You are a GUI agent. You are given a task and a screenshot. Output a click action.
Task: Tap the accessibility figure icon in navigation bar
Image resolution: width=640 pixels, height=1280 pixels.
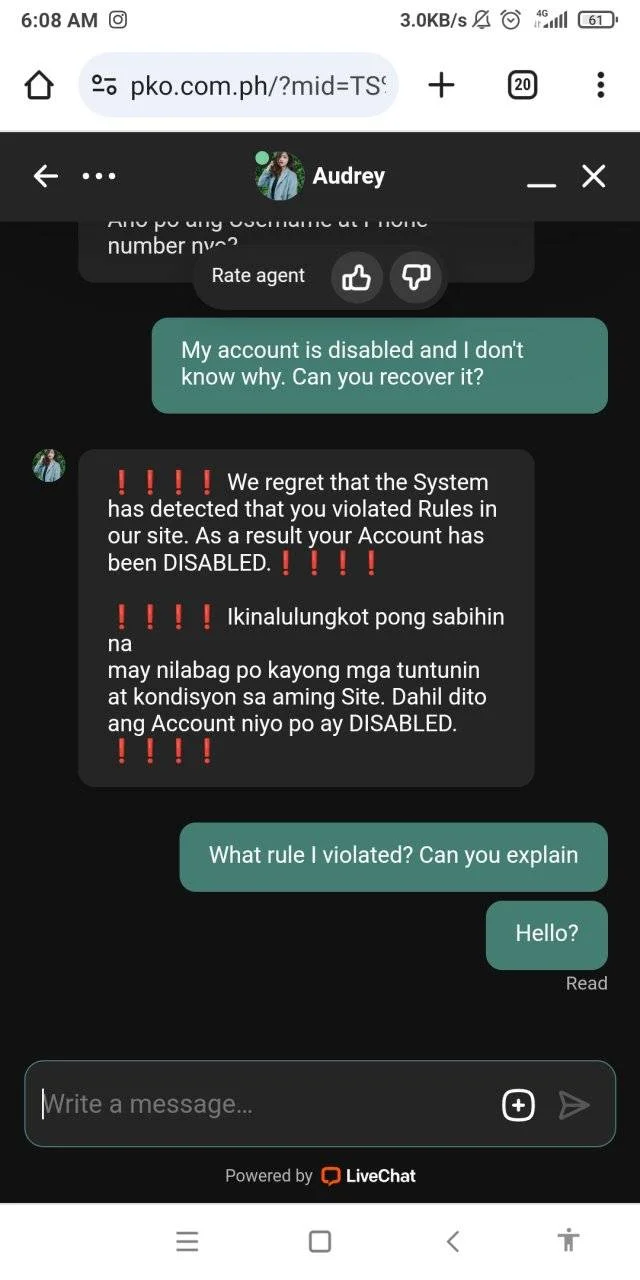[x=568, y=1241]
